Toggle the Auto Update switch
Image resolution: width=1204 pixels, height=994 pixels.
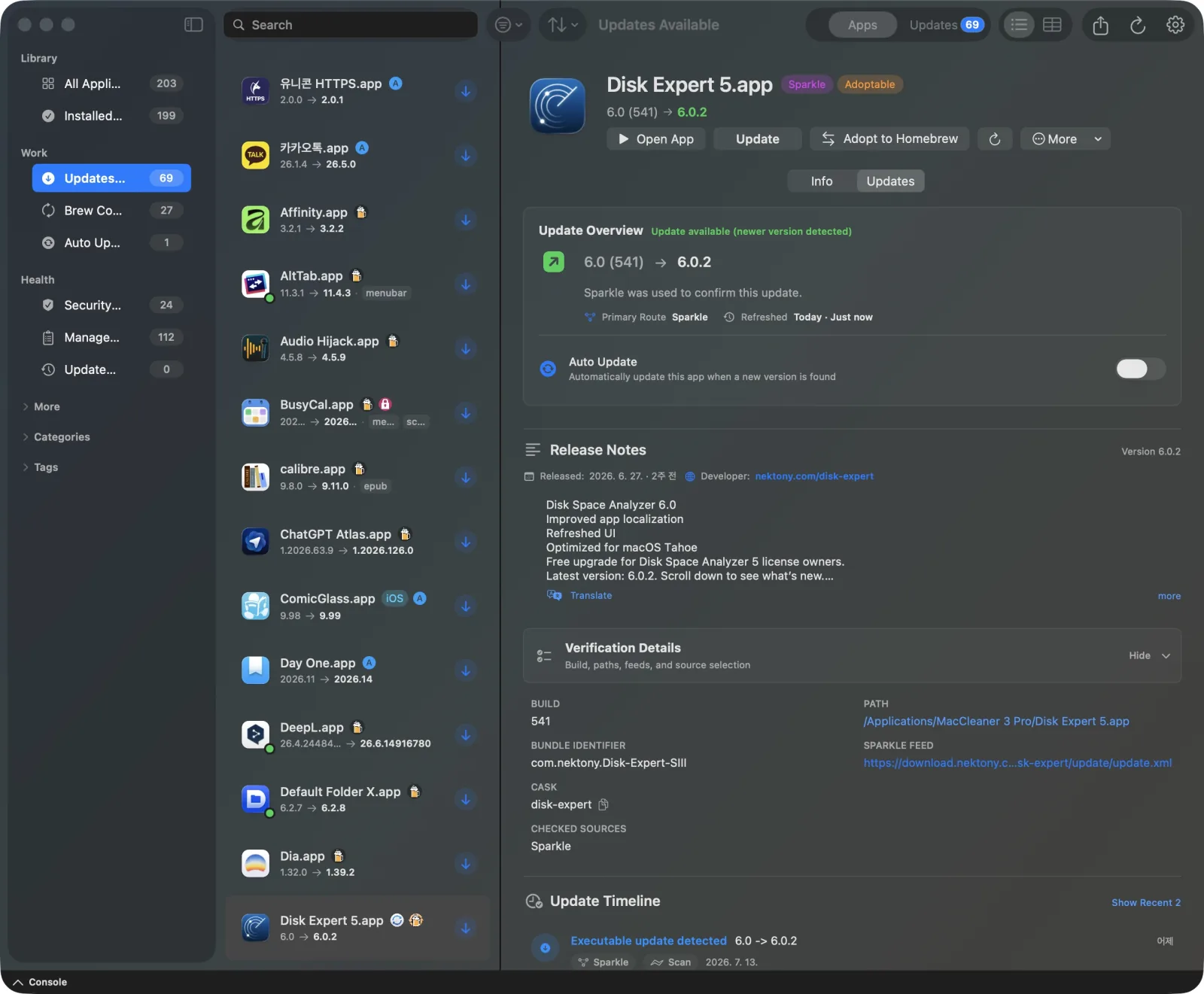pos(1141,369)
